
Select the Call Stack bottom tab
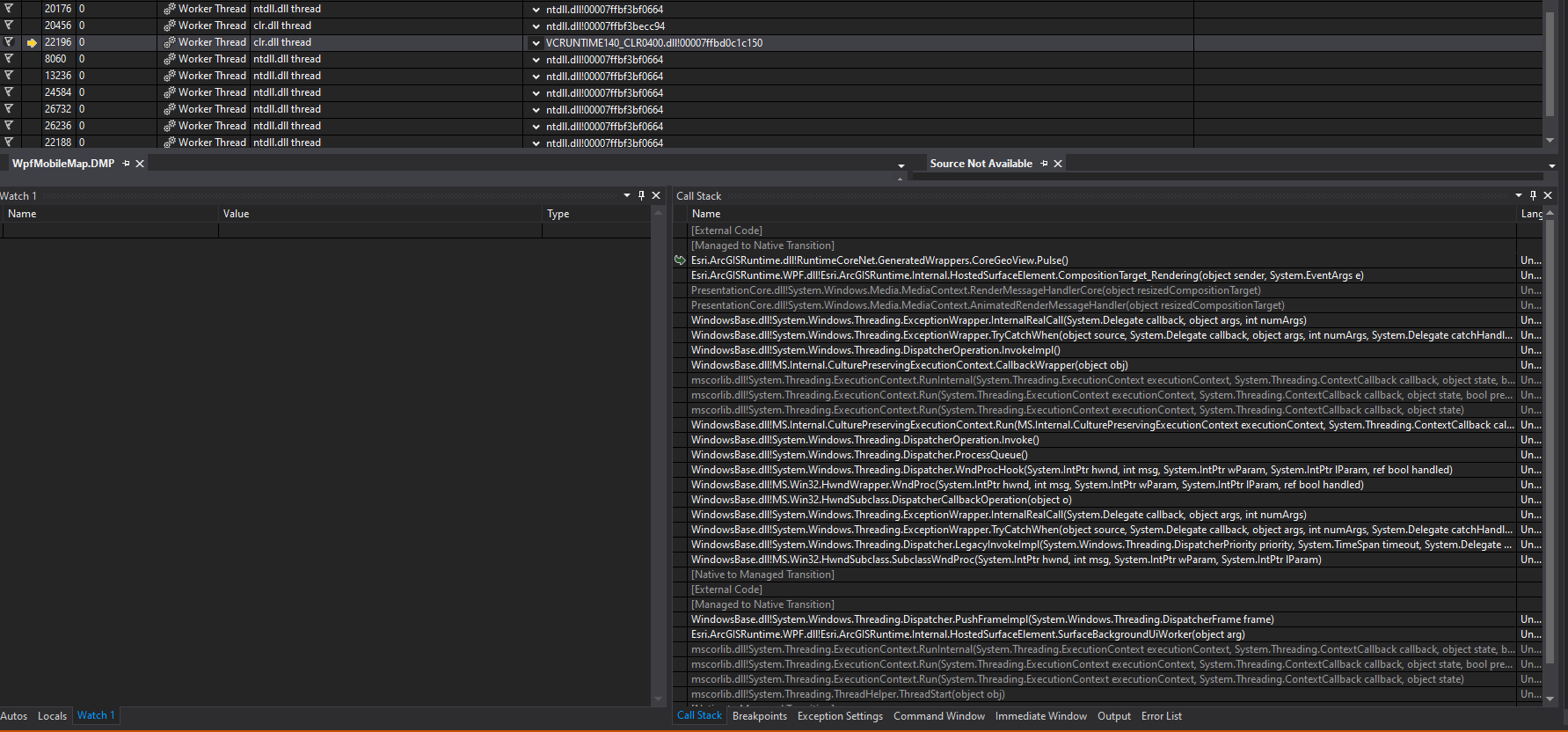click(x=699, y=715)
